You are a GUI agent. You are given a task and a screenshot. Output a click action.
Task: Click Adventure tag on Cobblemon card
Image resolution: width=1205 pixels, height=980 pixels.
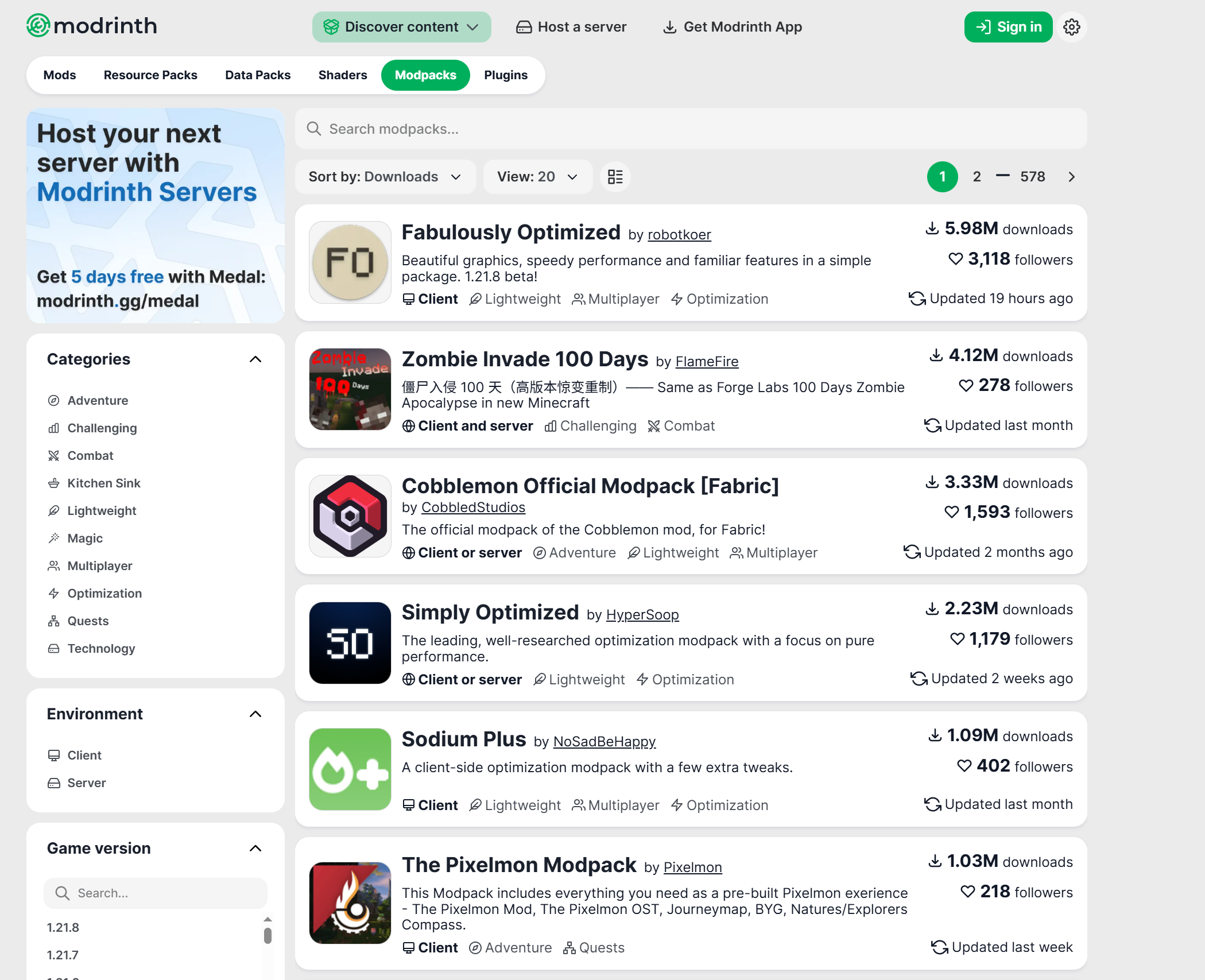(575, 553)
